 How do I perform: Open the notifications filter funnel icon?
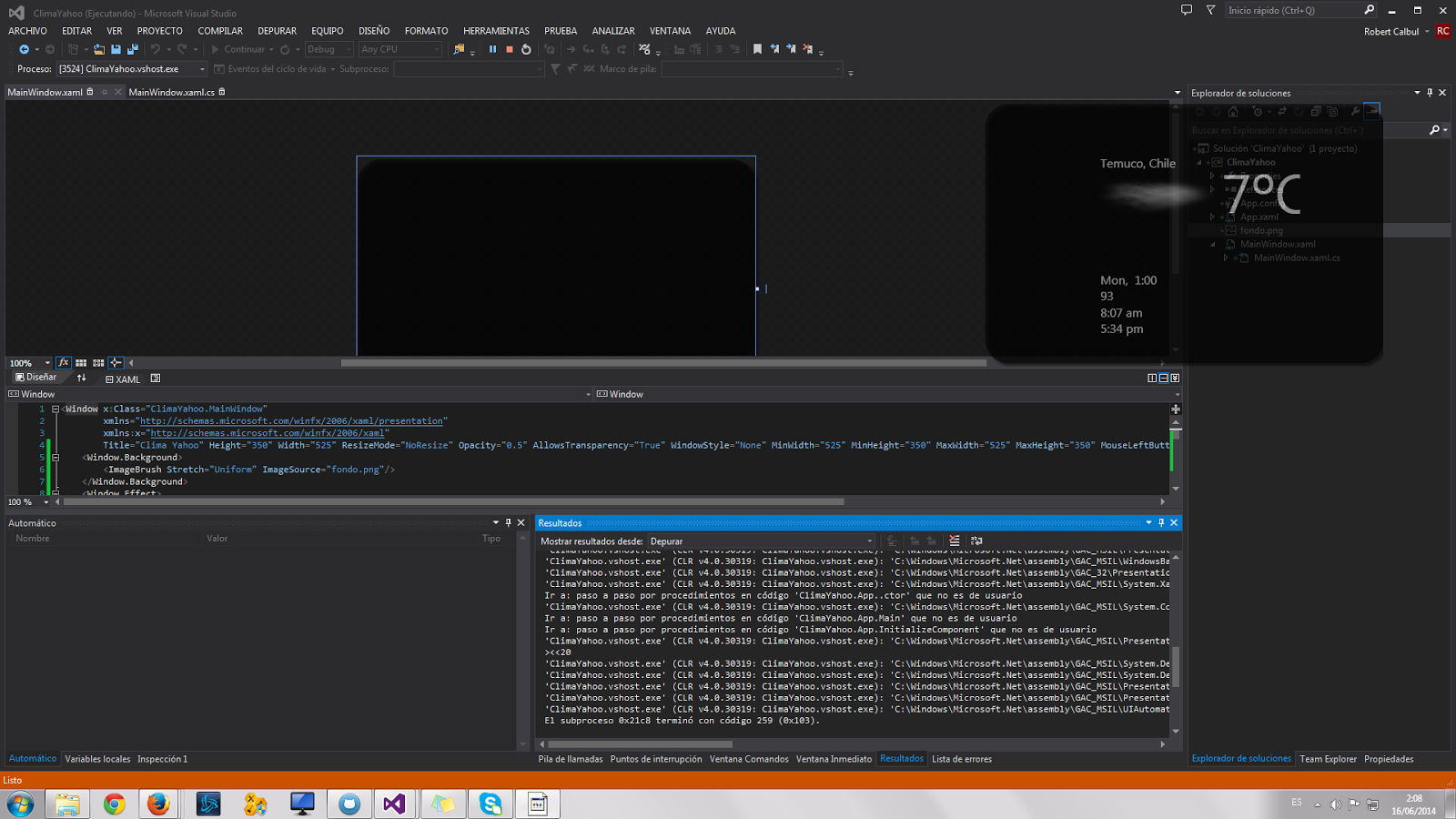click(x=1210, y=10)
